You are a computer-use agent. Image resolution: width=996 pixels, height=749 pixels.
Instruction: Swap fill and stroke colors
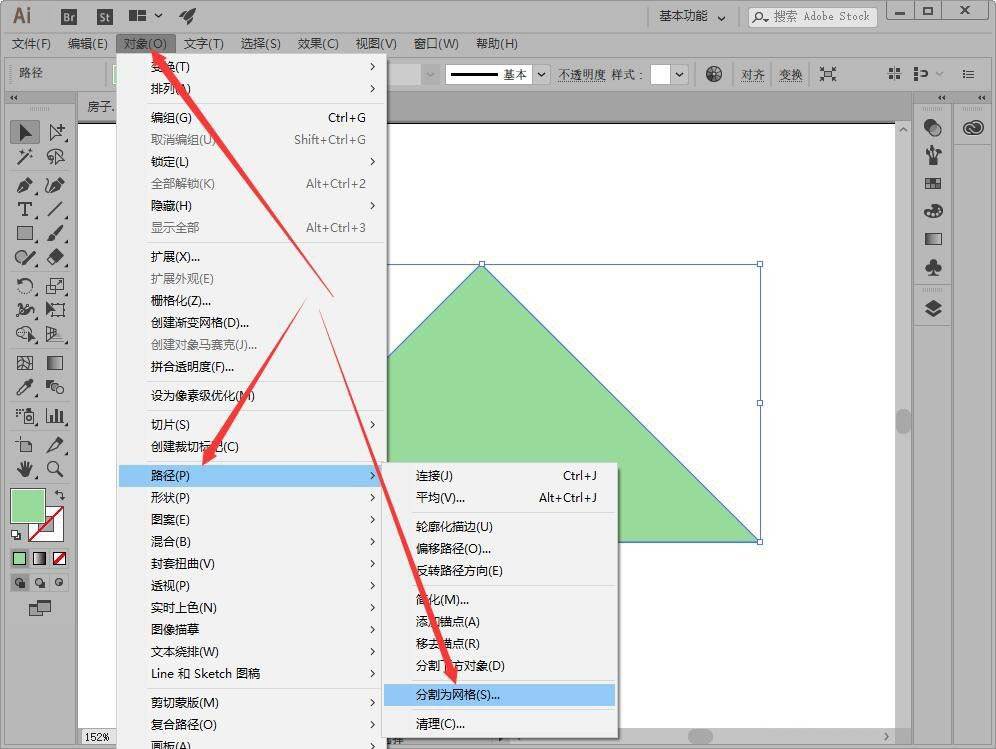click(x=60, y=494)
